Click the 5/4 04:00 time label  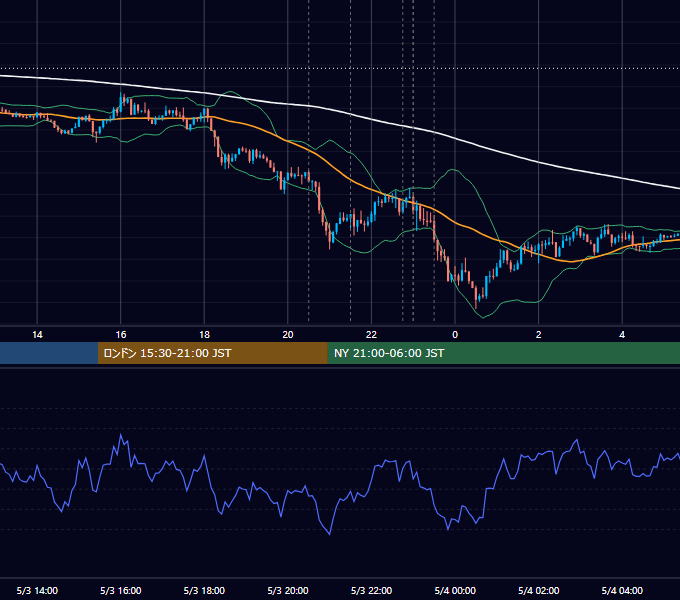pyautogui.click(x=622, y=590)
